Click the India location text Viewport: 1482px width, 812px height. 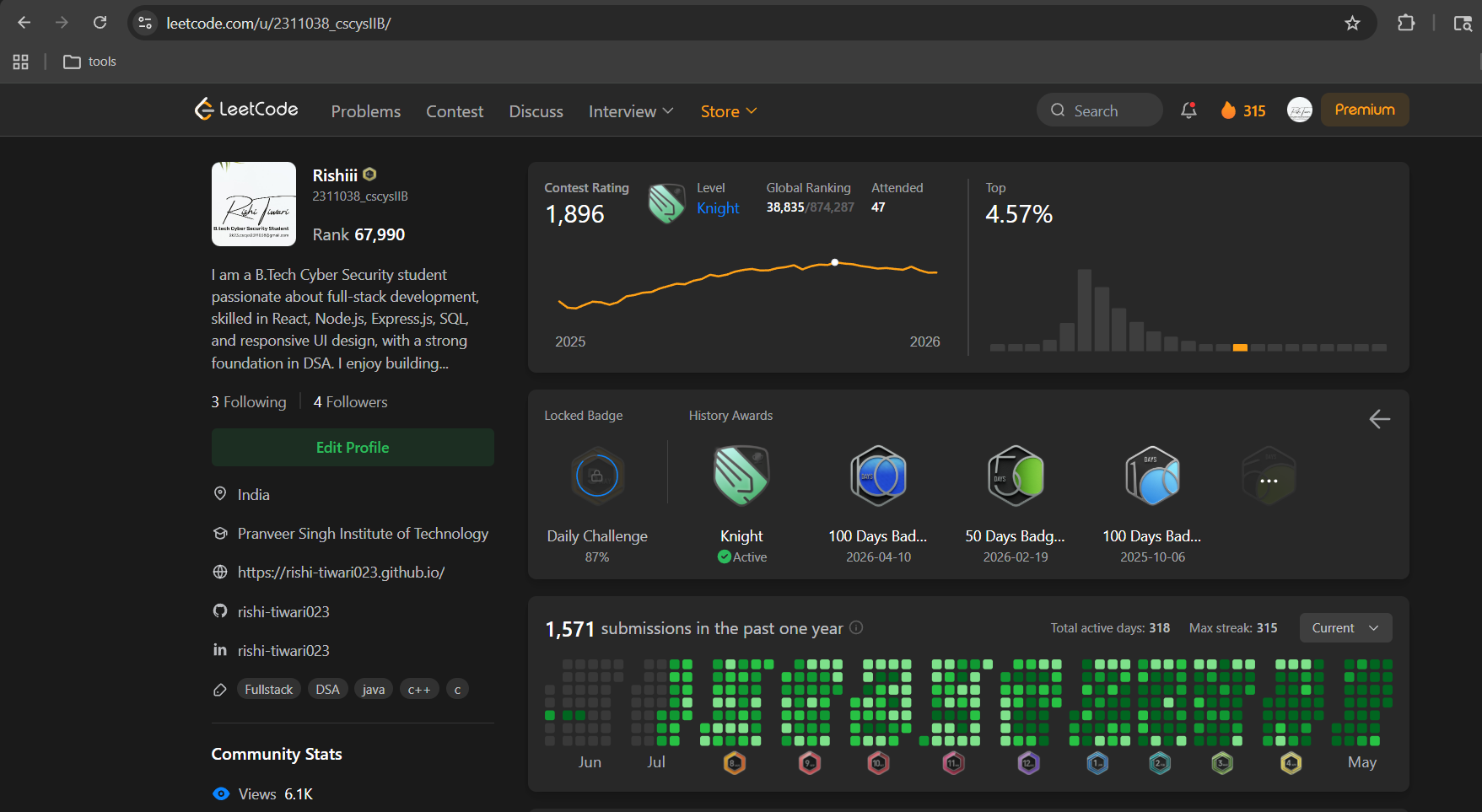(x=254, y=495)
